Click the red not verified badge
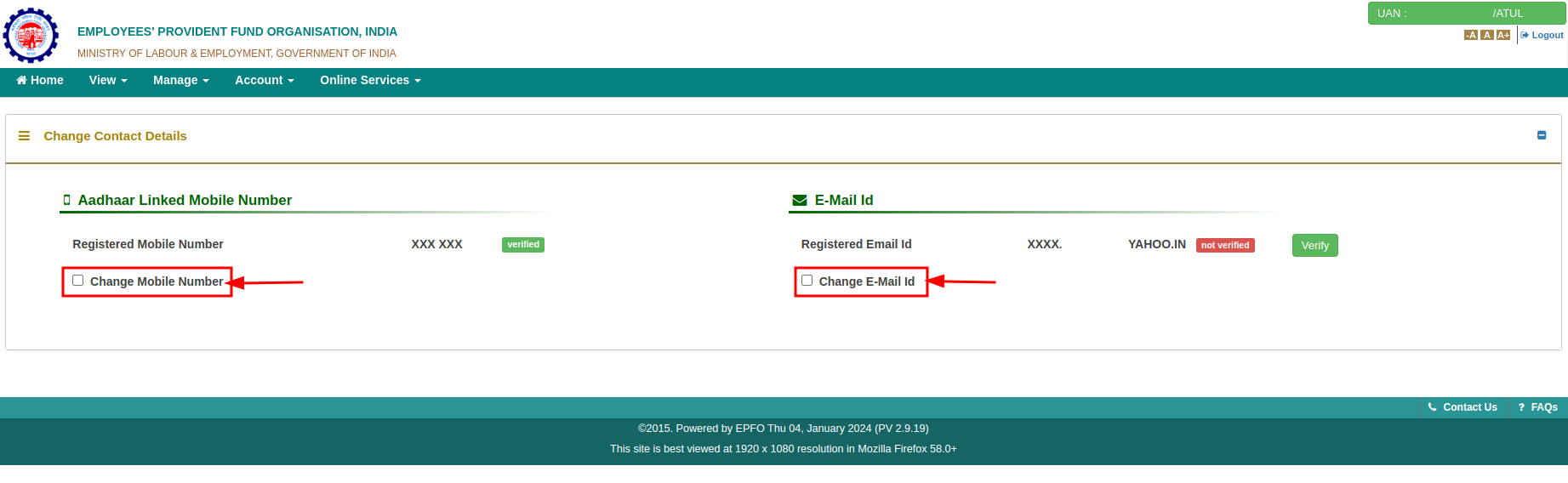Image resolution: width=1568 pixels, height=483 pixels. pyautogui.click(x=1225, y=245)
